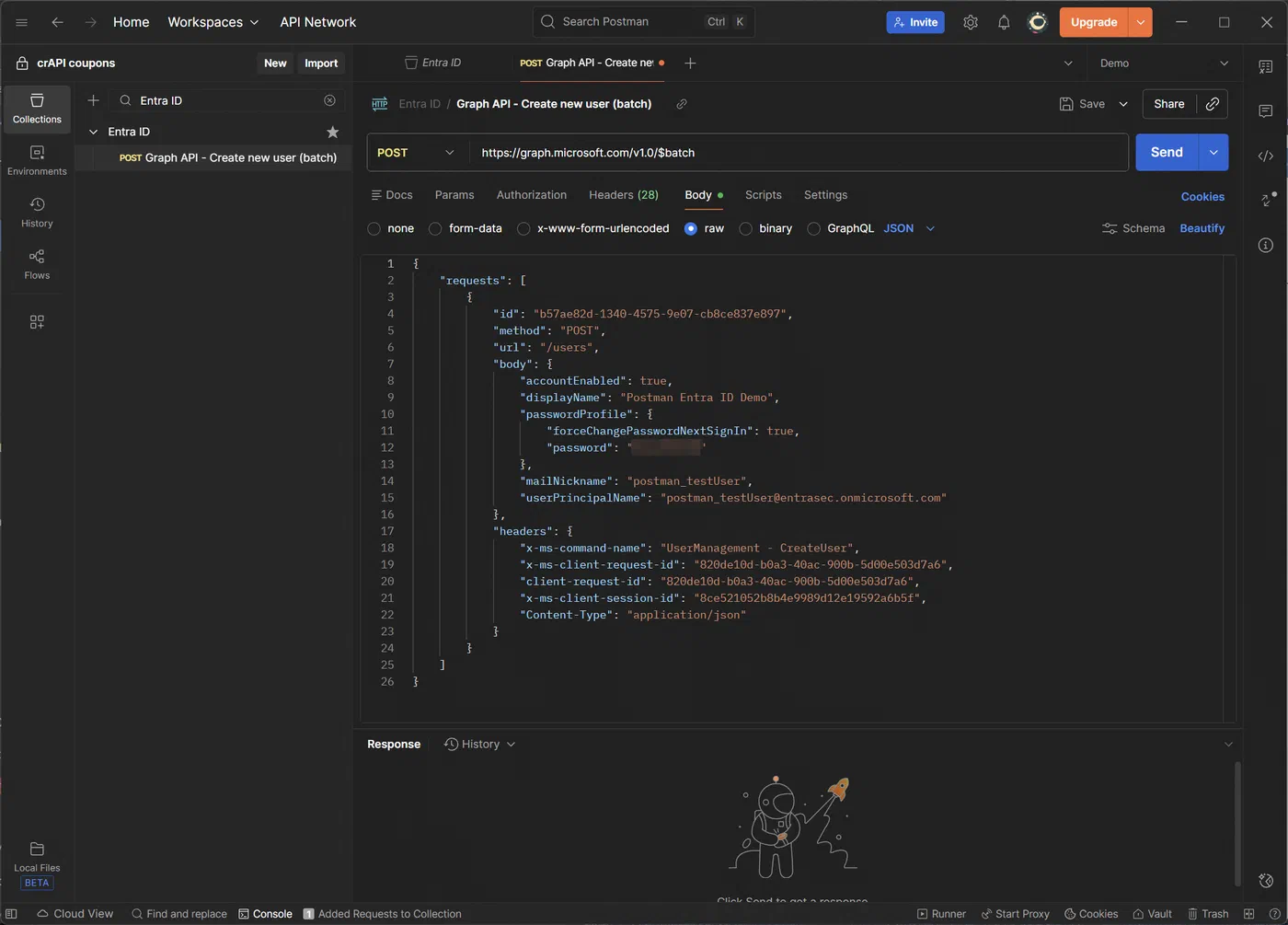Open the Flows sidebar panel
This screenshot has width=1288, height=925.
[37, 264]
